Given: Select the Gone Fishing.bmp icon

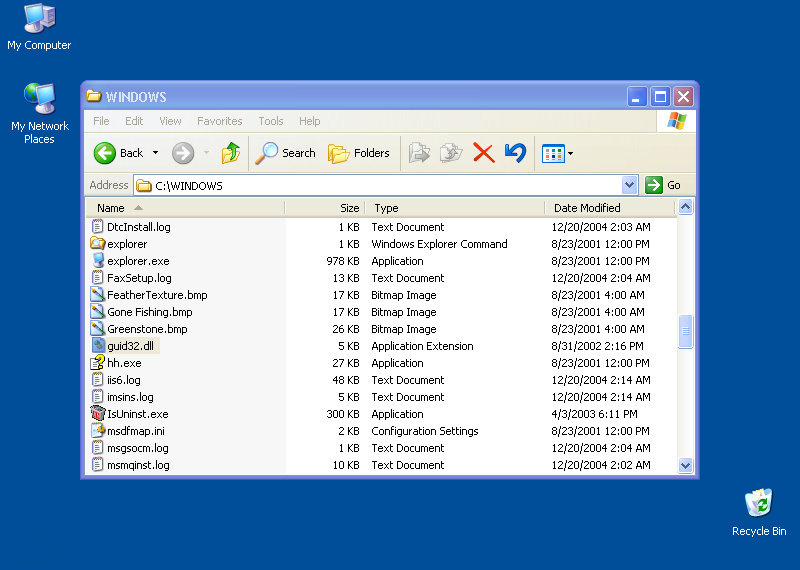Looking at the screenshot, I should (97, 312).
